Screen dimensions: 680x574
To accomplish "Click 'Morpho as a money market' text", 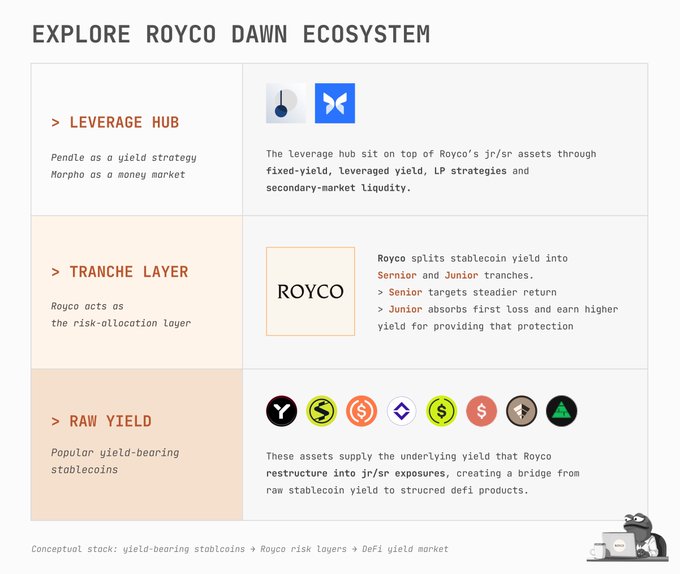I will coord(118,174).
